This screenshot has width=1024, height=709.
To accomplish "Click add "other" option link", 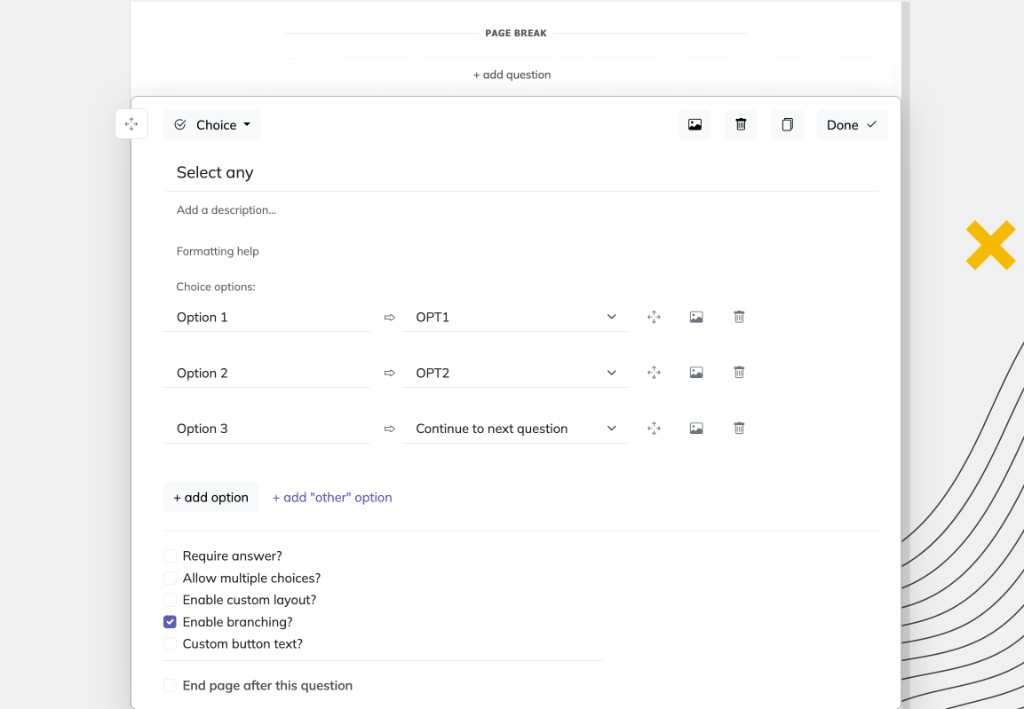I will coord(332,497).
